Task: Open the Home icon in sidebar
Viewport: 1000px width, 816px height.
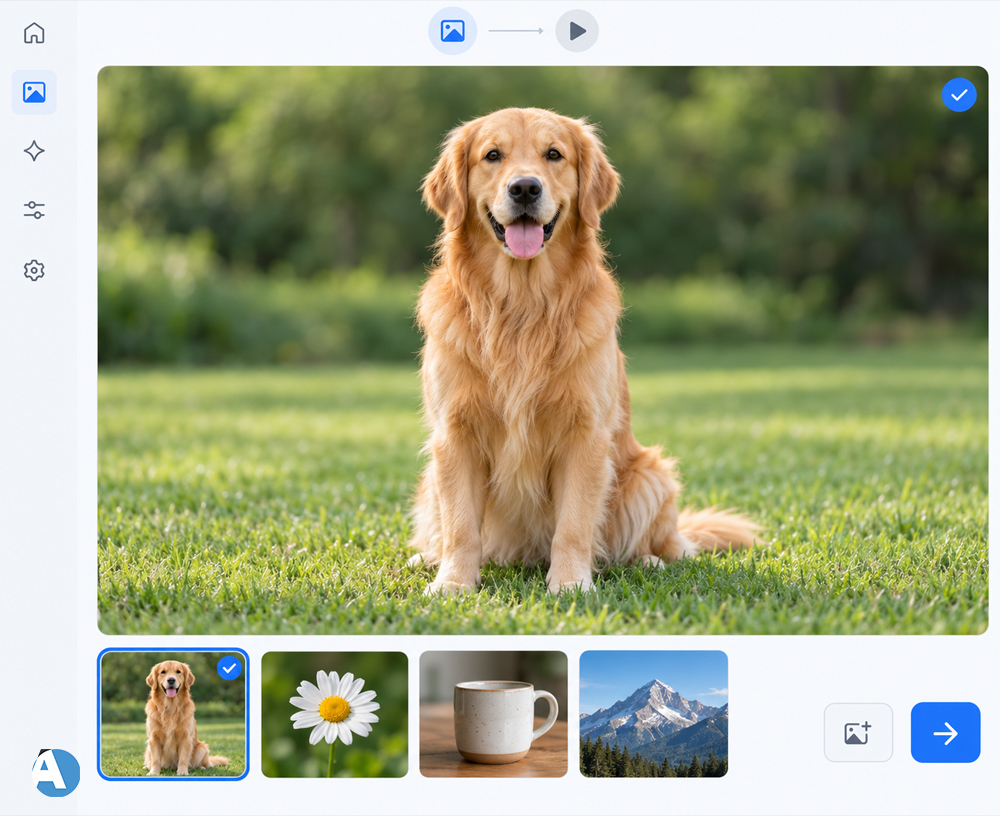Action: pos(34,33)
